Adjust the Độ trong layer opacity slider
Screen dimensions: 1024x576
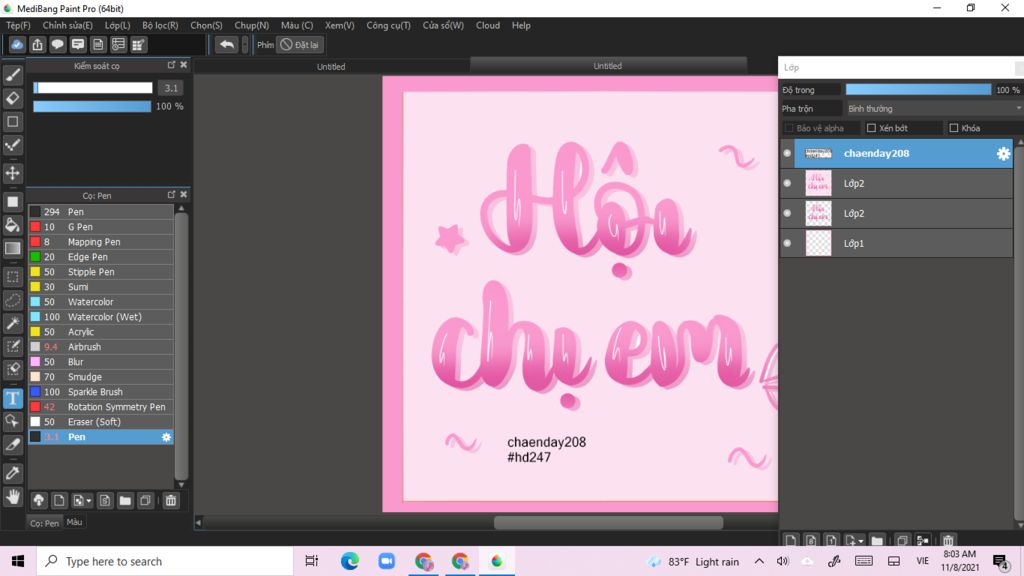coord(918,89)
